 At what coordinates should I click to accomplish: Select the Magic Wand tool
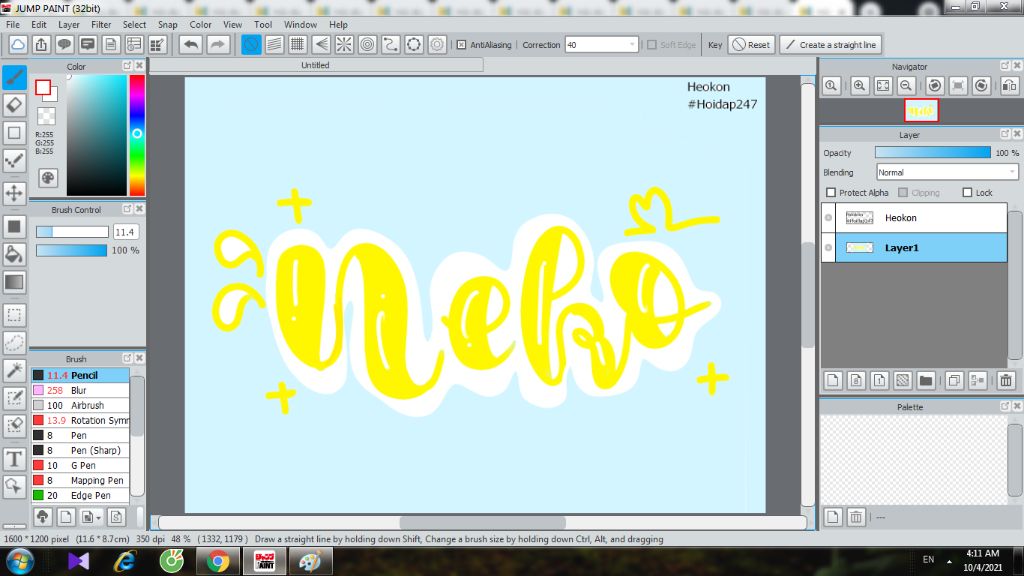14,370
